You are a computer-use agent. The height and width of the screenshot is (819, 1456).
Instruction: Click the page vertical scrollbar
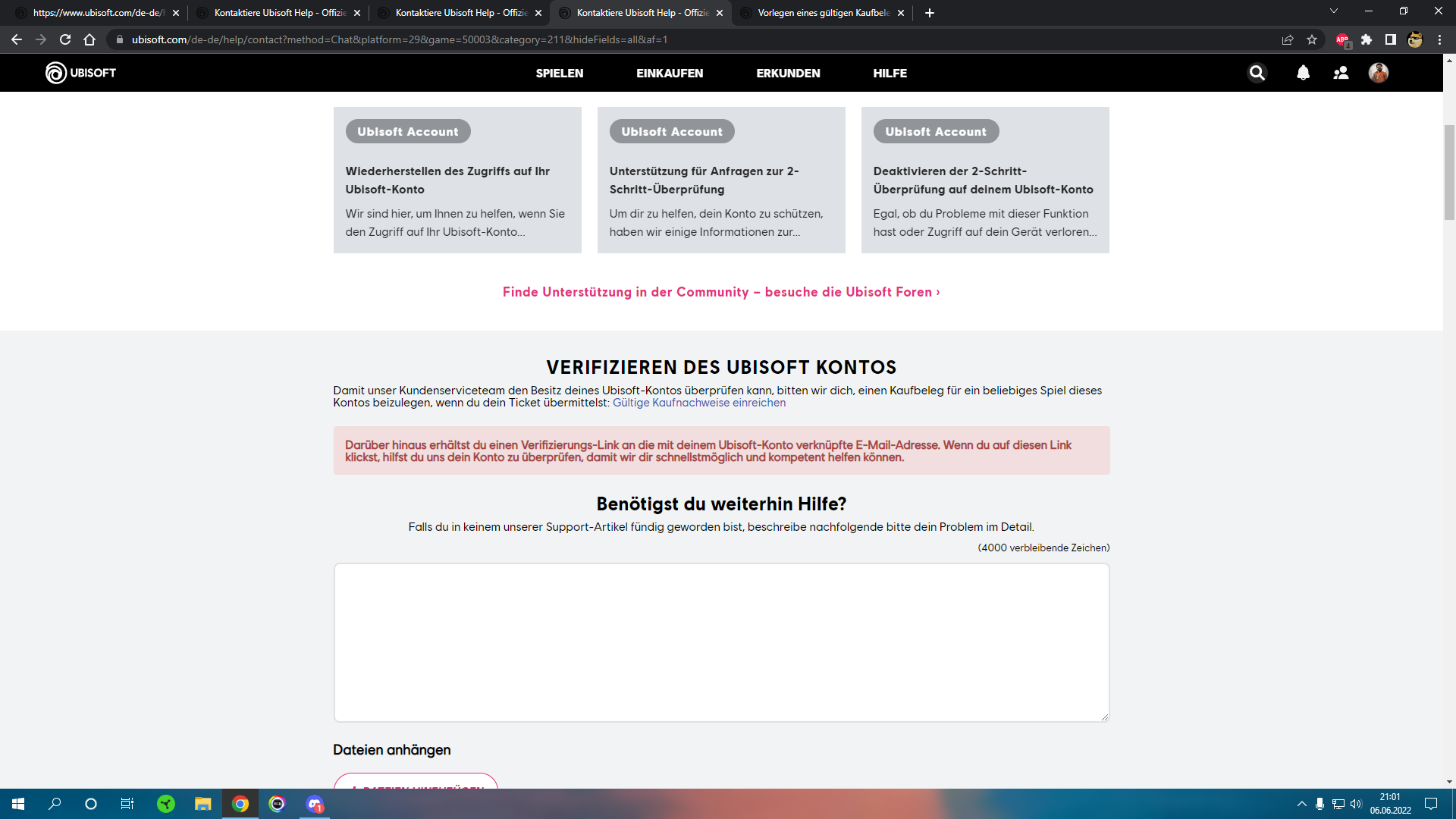click(x=1449, y=172)
